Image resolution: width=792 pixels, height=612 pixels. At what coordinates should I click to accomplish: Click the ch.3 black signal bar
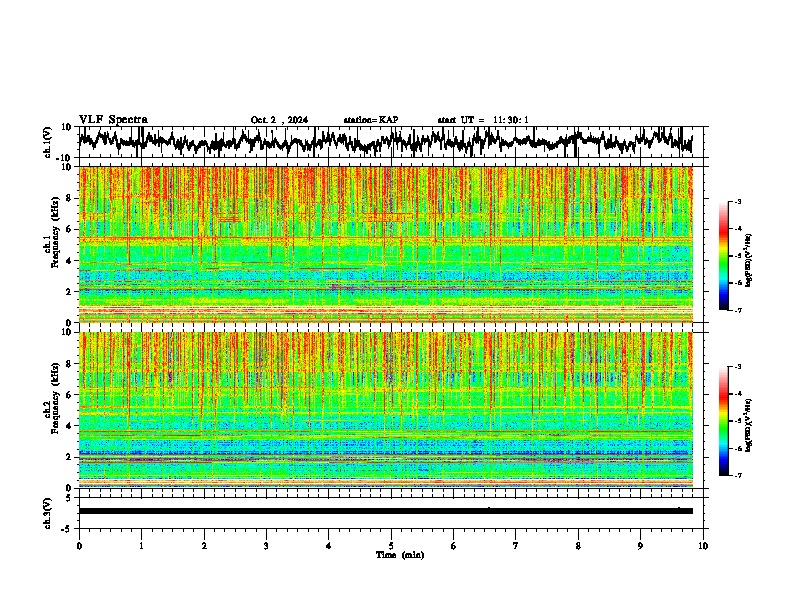385,511
